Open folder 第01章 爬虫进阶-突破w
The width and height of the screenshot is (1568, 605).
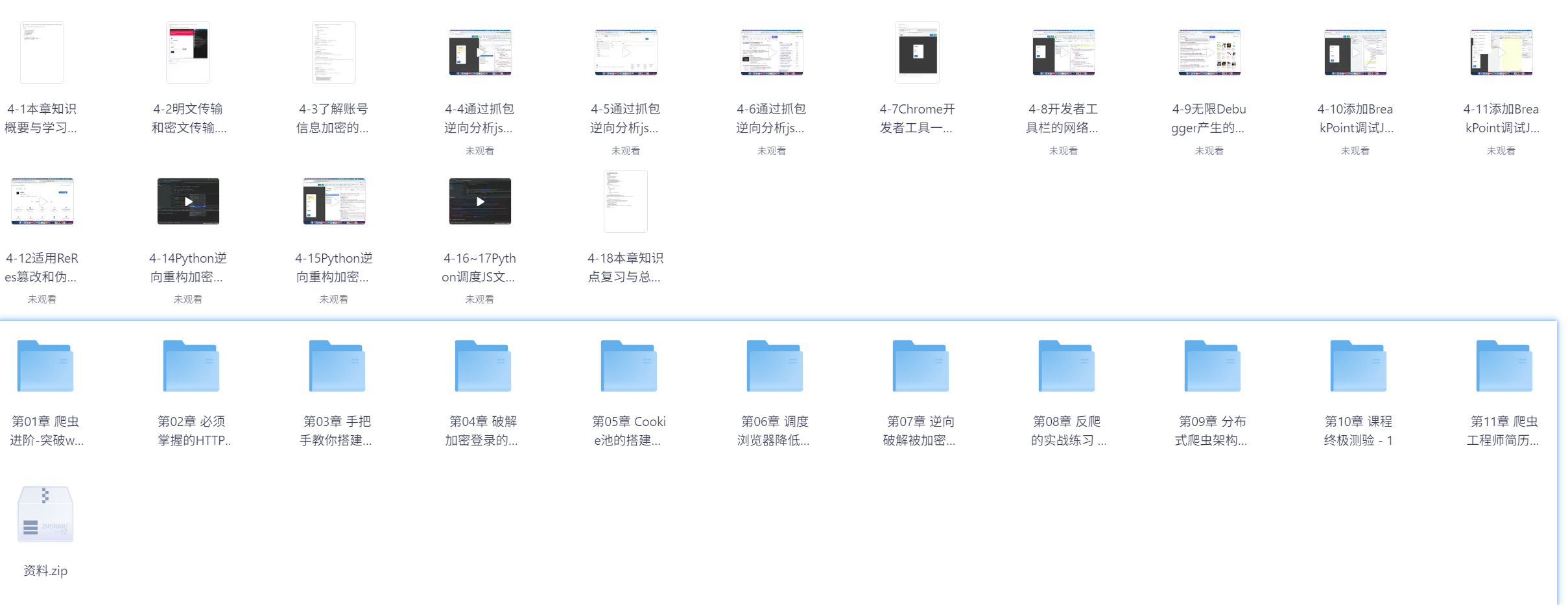click(45, 366)
